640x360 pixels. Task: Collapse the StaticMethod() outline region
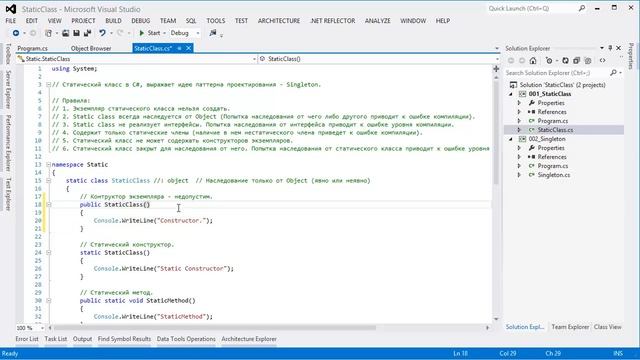pyautogui.click(x=48, y=300)
